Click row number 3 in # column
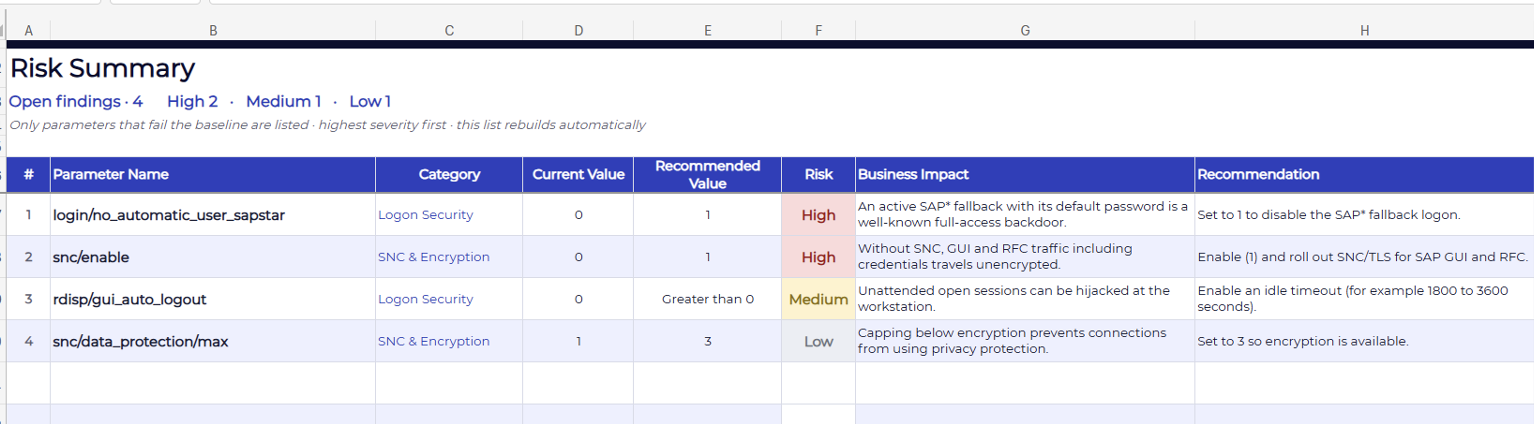The image size is (1534, 424). [28, 299]
